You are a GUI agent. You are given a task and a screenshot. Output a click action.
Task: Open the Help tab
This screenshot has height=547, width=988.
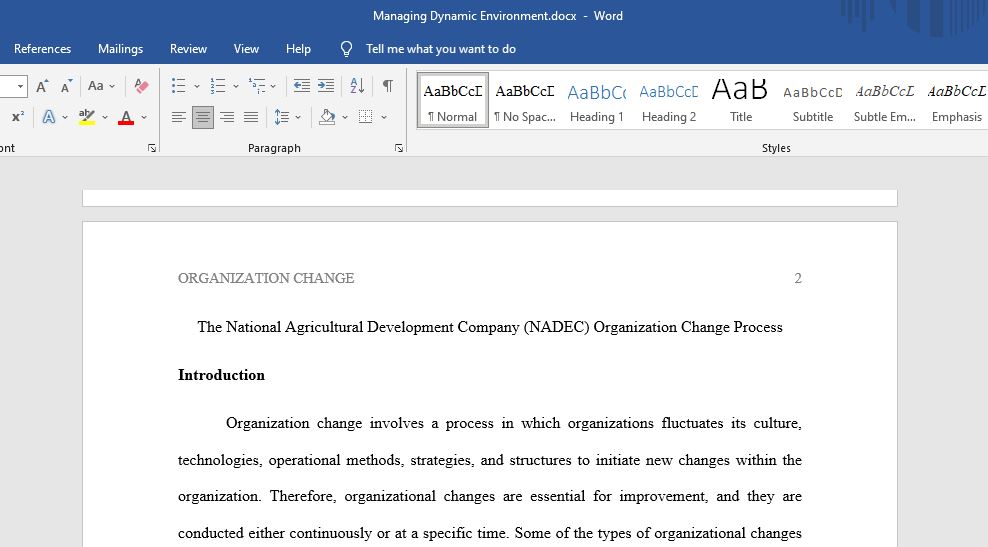298,49
